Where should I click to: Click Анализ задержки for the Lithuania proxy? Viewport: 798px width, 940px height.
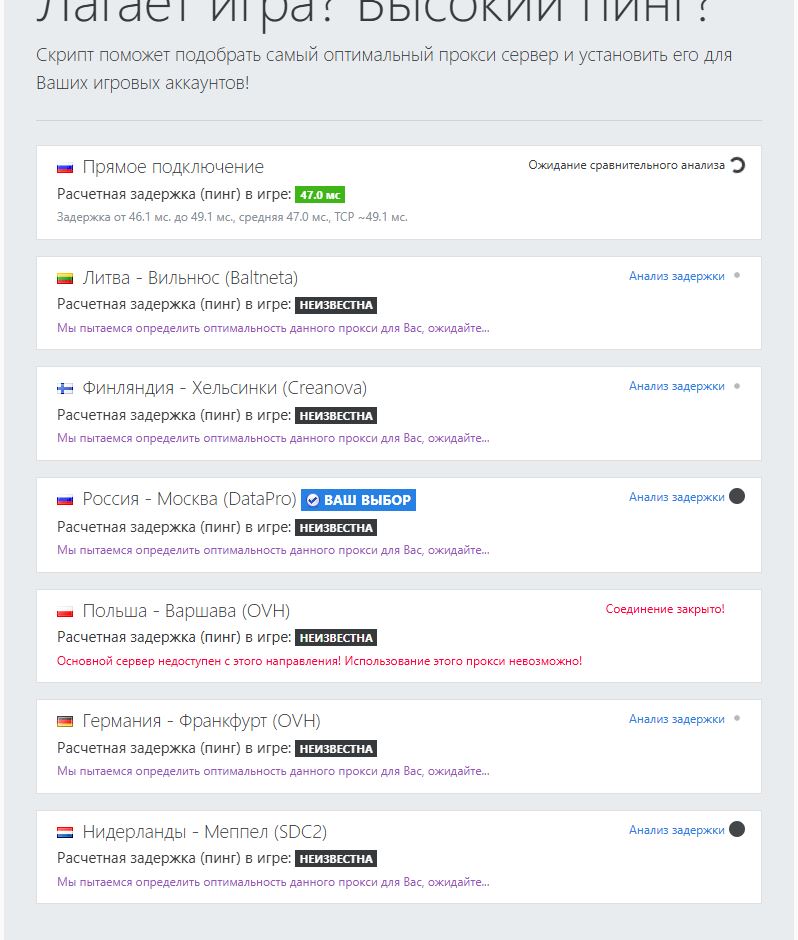point(676,276)
